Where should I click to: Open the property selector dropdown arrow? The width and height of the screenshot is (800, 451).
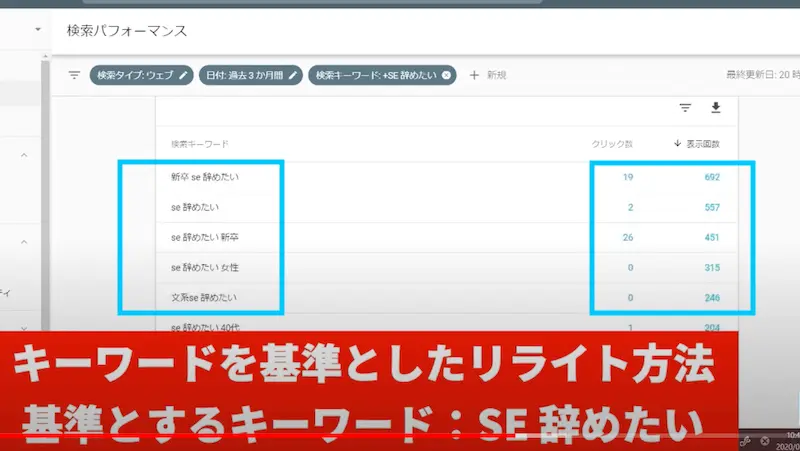(x=38, y=30)
